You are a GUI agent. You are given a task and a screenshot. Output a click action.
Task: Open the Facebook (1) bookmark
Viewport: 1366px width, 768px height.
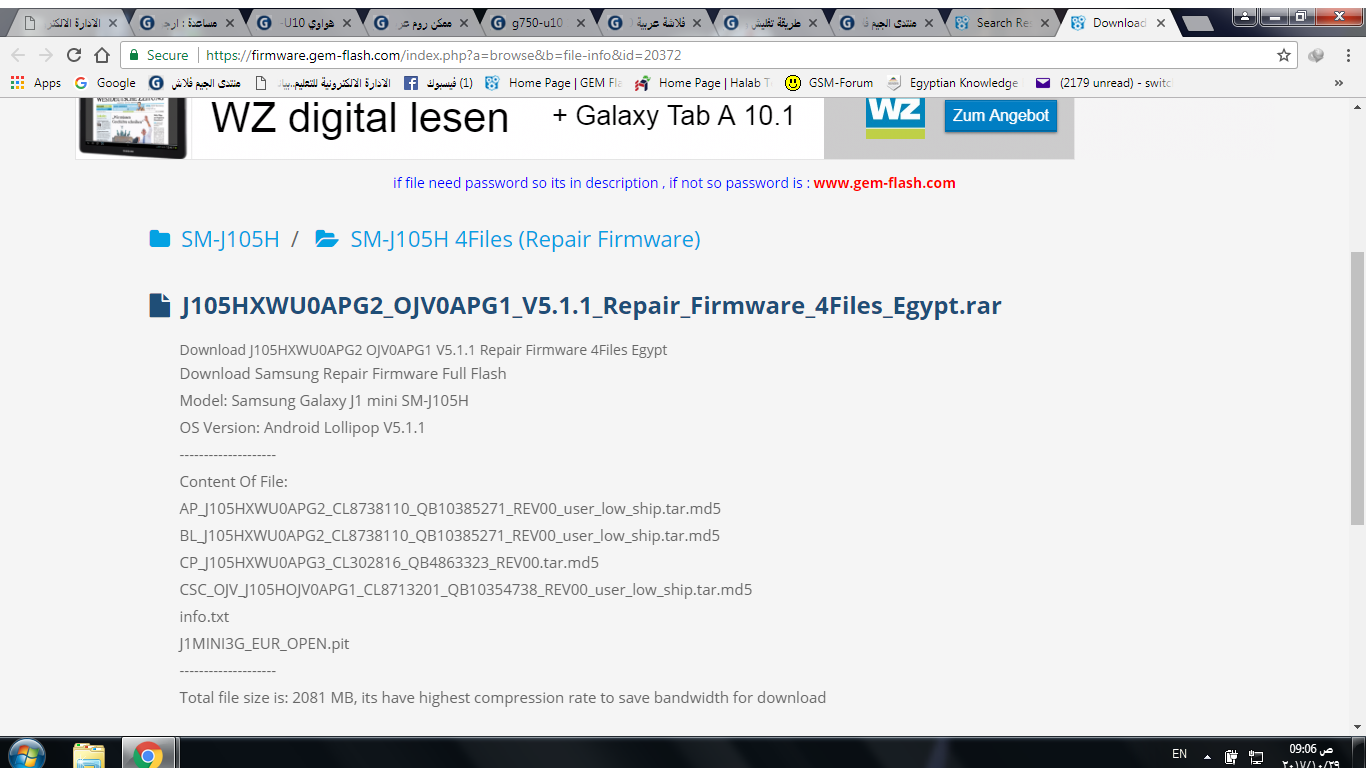coord(438,83)
